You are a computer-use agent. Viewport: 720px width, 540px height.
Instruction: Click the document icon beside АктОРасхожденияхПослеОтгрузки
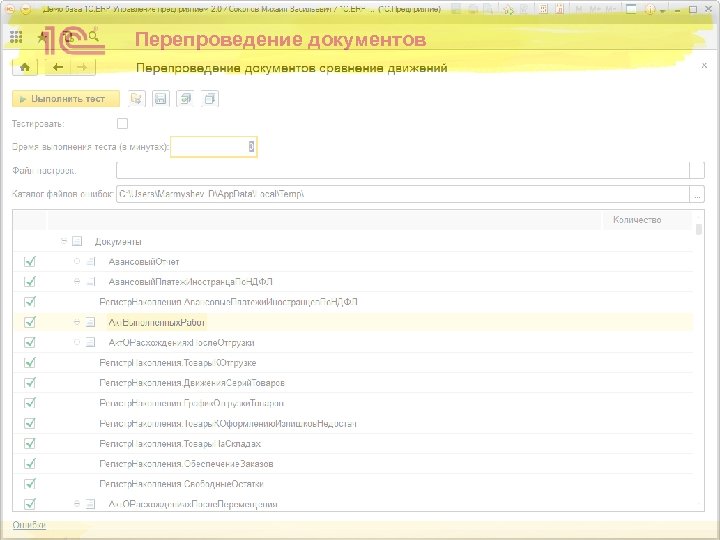pyautogui.click(x=90, y=343)
